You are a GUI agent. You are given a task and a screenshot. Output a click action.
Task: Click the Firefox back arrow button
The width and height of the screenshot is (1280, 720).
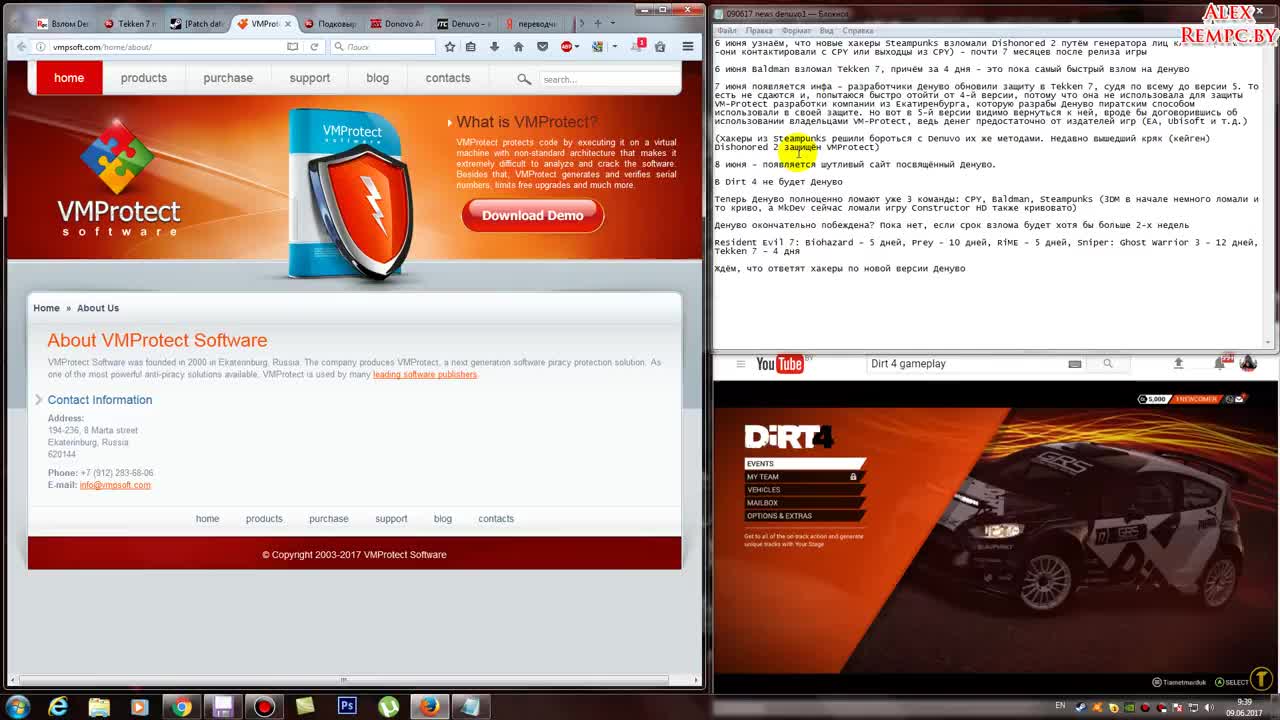point(22,46)
